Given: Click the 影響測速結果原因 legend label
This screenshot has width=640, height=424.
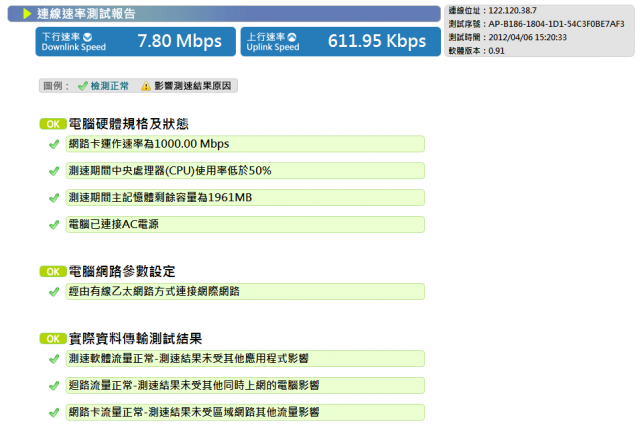Looking at the screenshot, I should coord(193,86).
